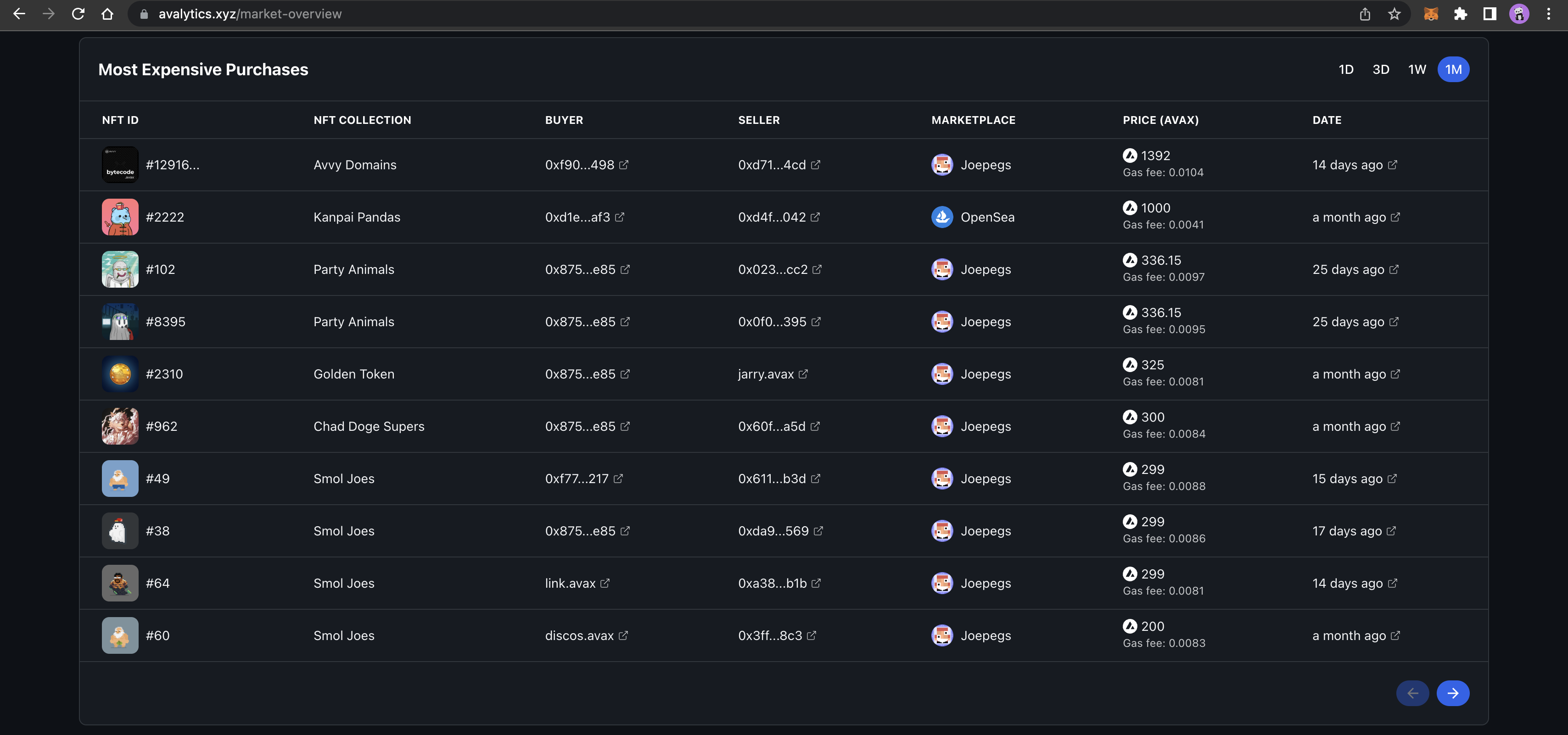Choose the 1W time filter

pos(1417,69)
